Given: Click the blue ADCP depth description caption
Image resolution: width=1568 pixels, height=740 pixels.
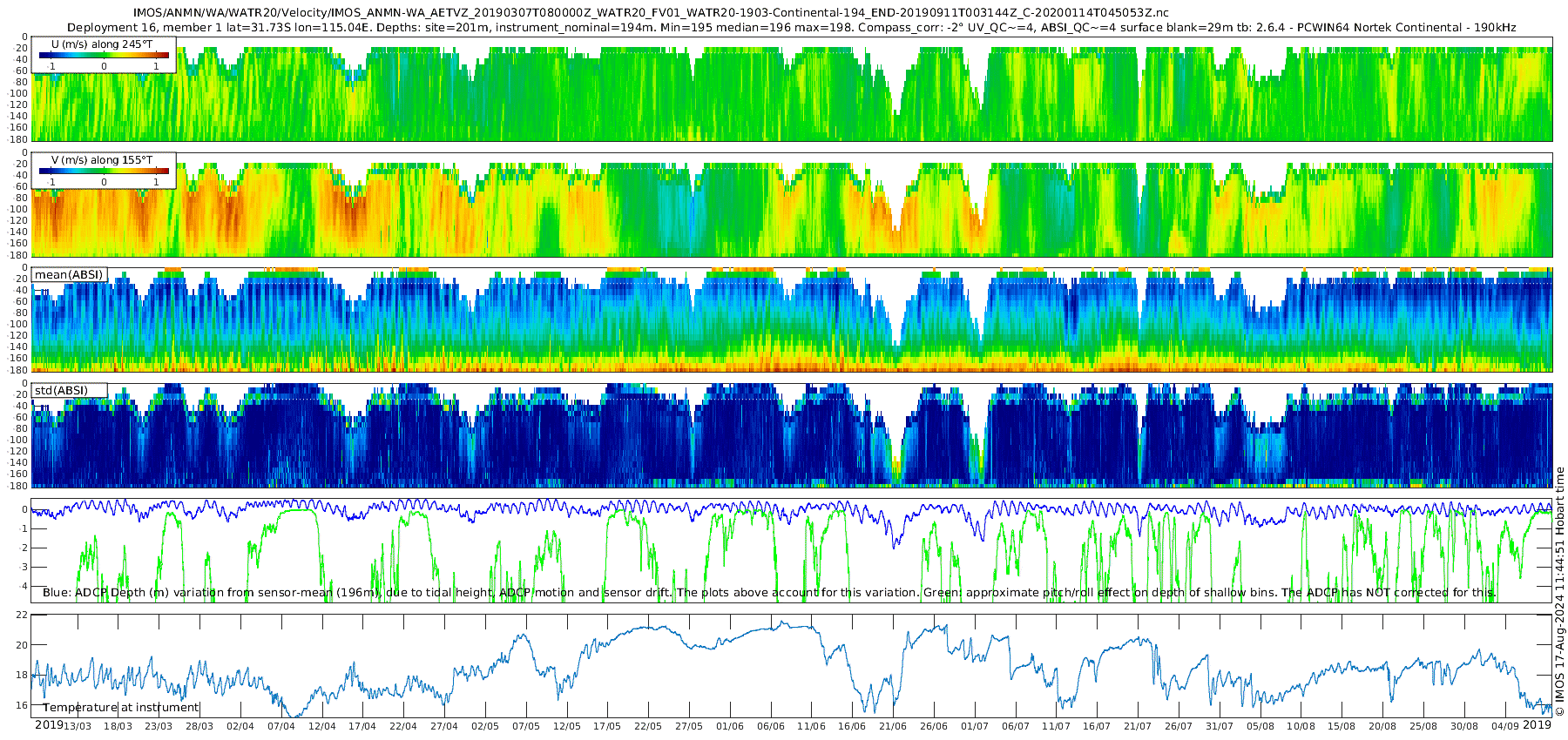Looking at the screenshot, I should click(x=769, y=592).
